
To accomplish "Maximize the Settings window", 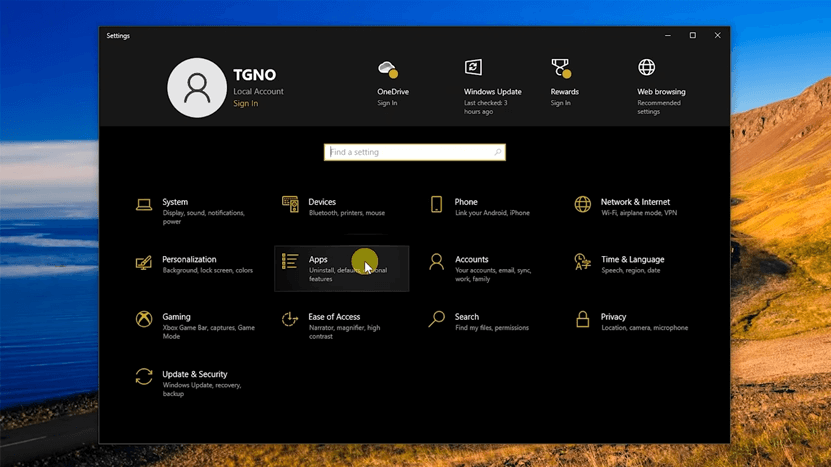I will [693, 36].
